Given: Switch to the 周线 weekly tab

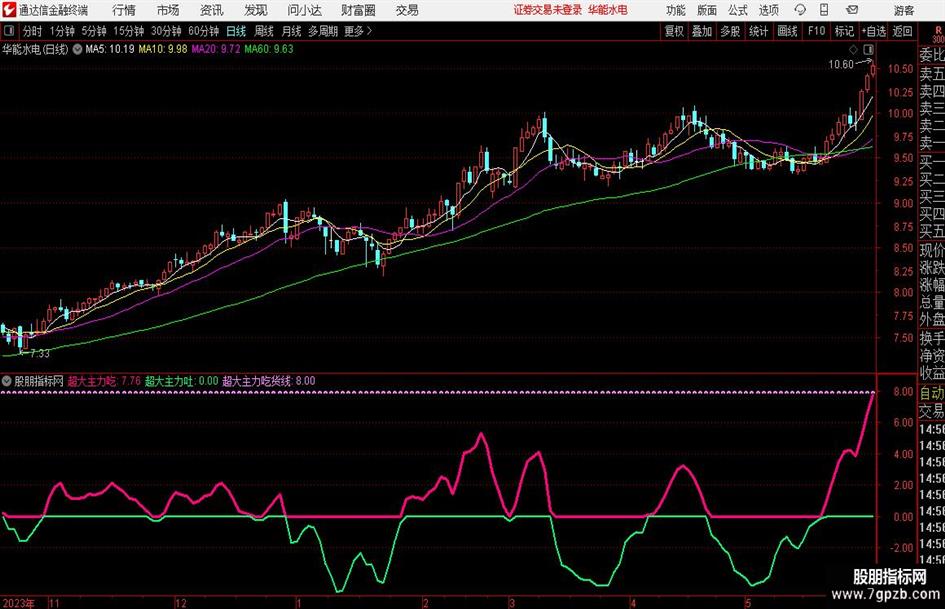Looking at the screenshot, I should (264, 31).
